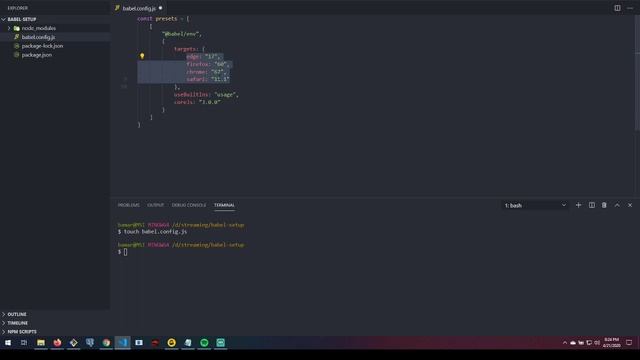
Task: Click the 'targets' key in editor
Action: pos(186,49)
